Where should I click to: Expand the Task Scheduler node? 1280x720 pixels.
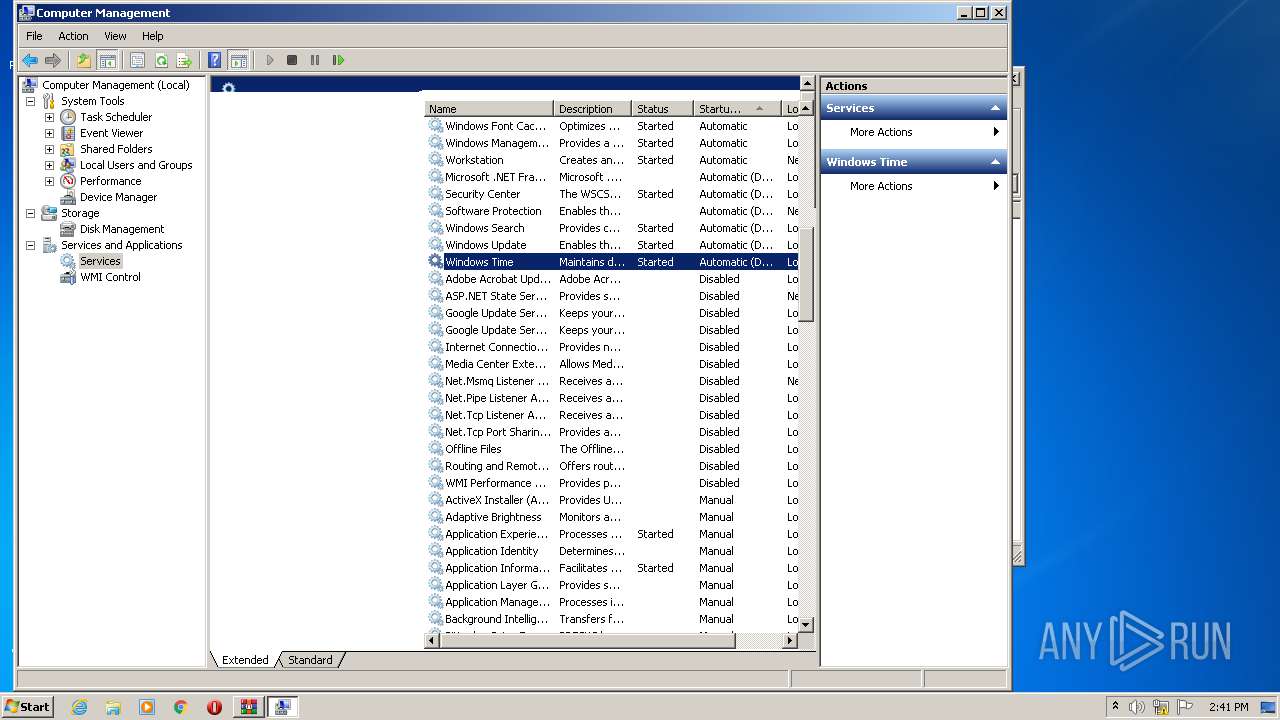pos(49,117)
